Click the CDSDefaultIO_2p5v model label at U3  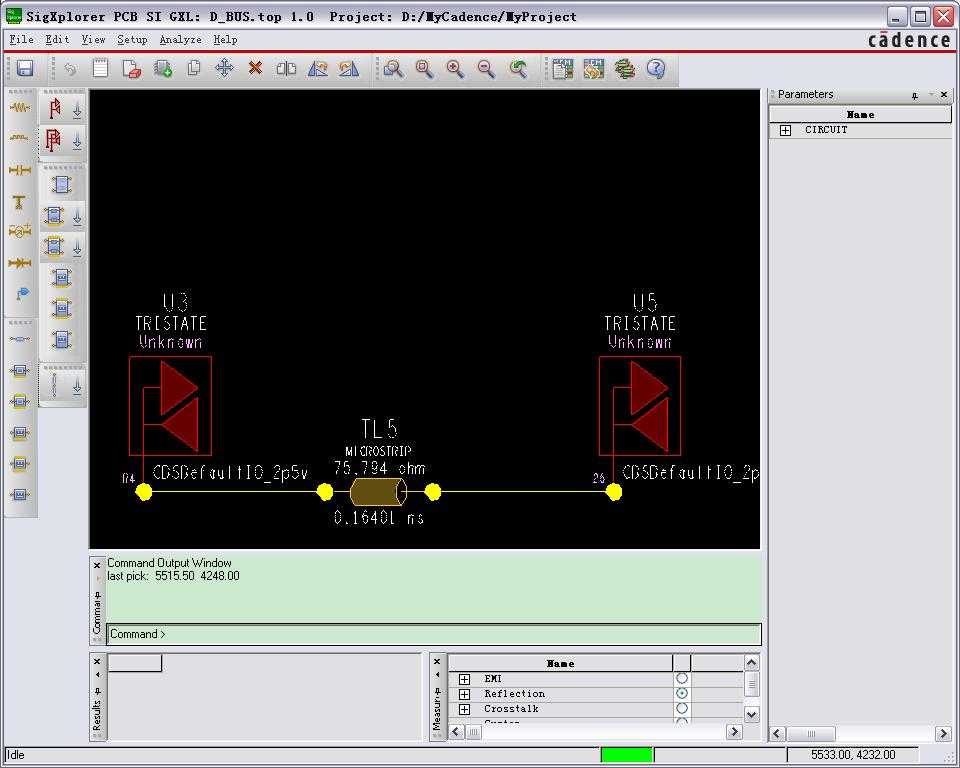(x=230, y=473)
